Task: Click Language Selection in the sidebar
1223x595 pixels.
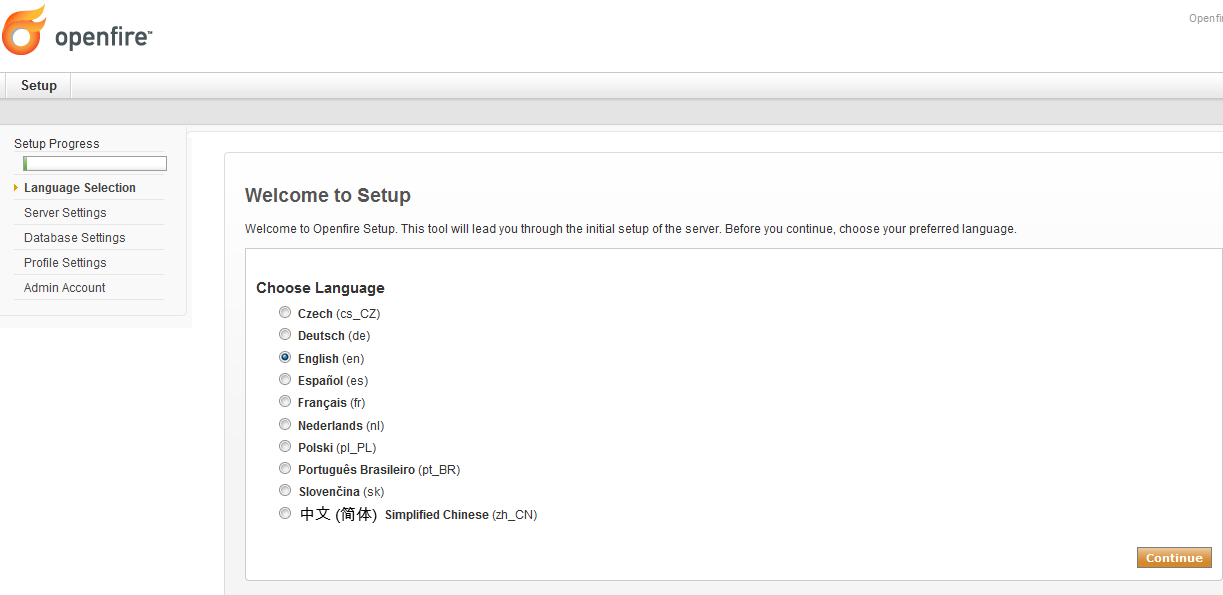Action: (80, 188)
